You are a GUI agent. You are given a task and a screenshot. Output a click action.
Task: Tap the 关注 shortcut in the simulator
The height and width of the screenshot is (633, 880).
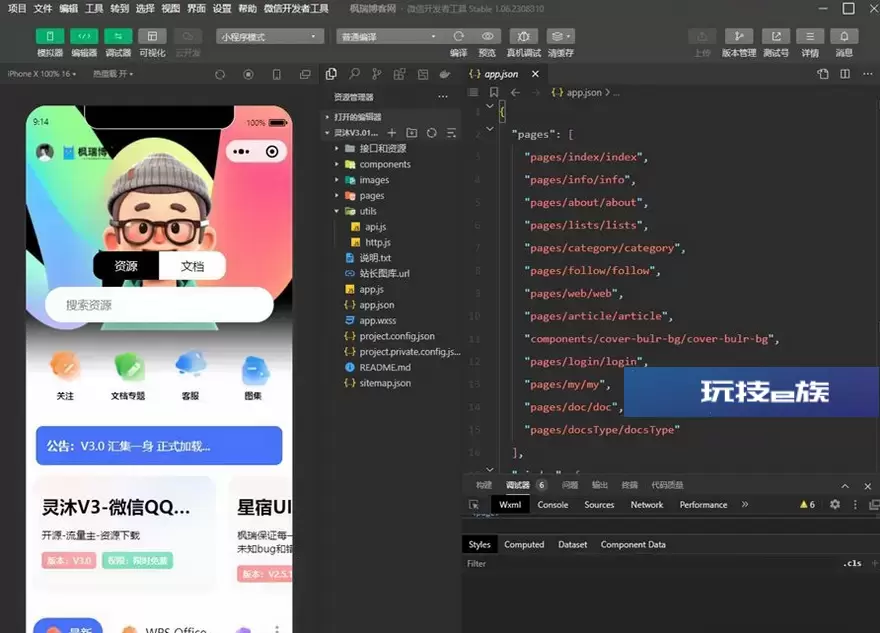(65, 375)
